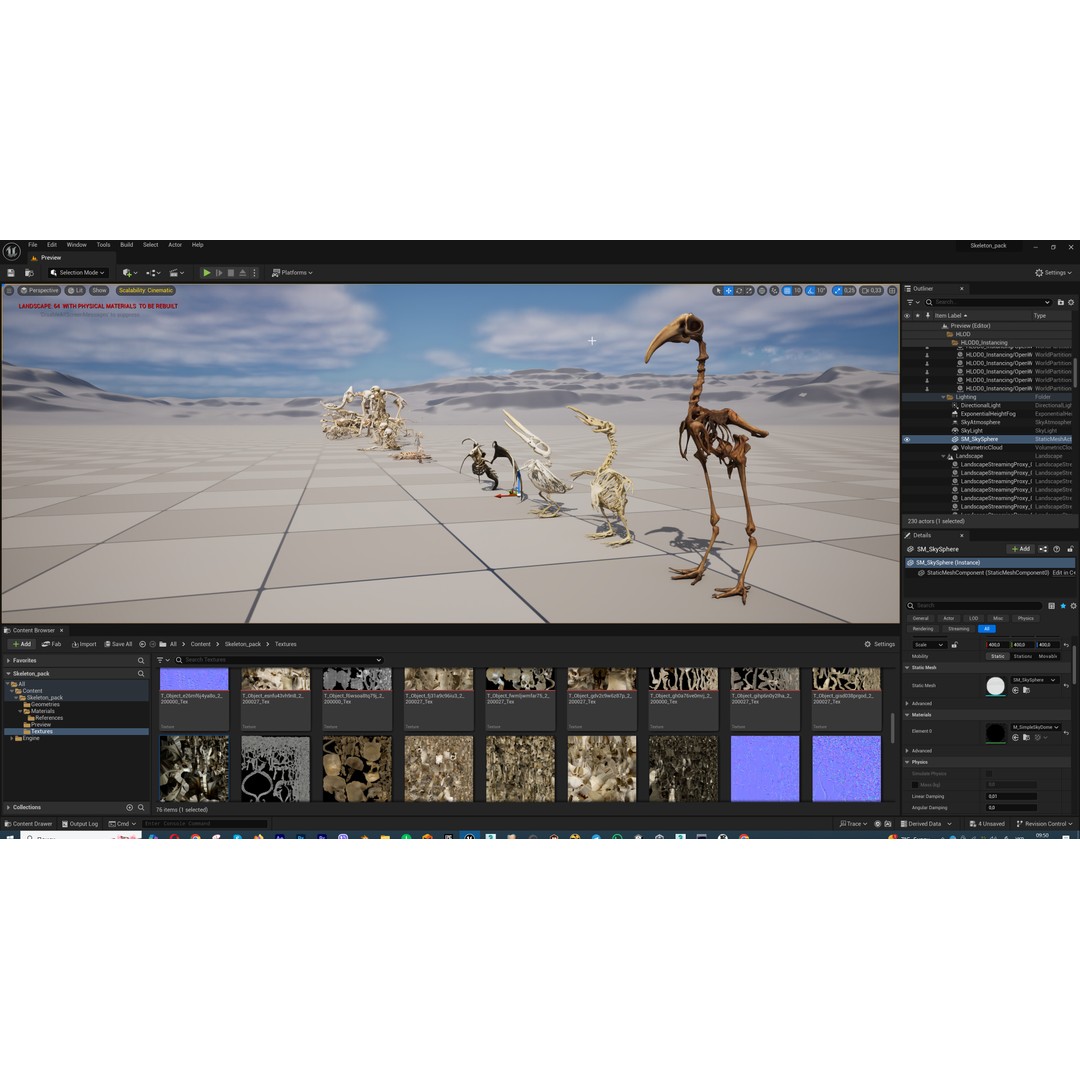
Task: Toggle grid snapping in viewport
Action: (787, 291)
